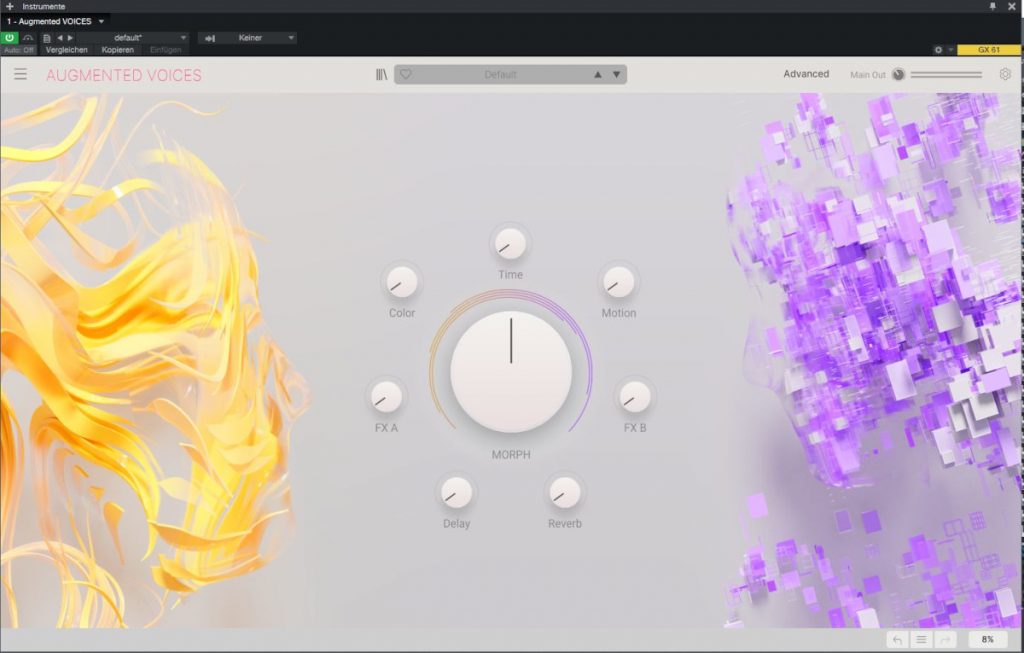Favorite the Default preset with the heart
The image size is (1024, 653).
tap(406, 74)
